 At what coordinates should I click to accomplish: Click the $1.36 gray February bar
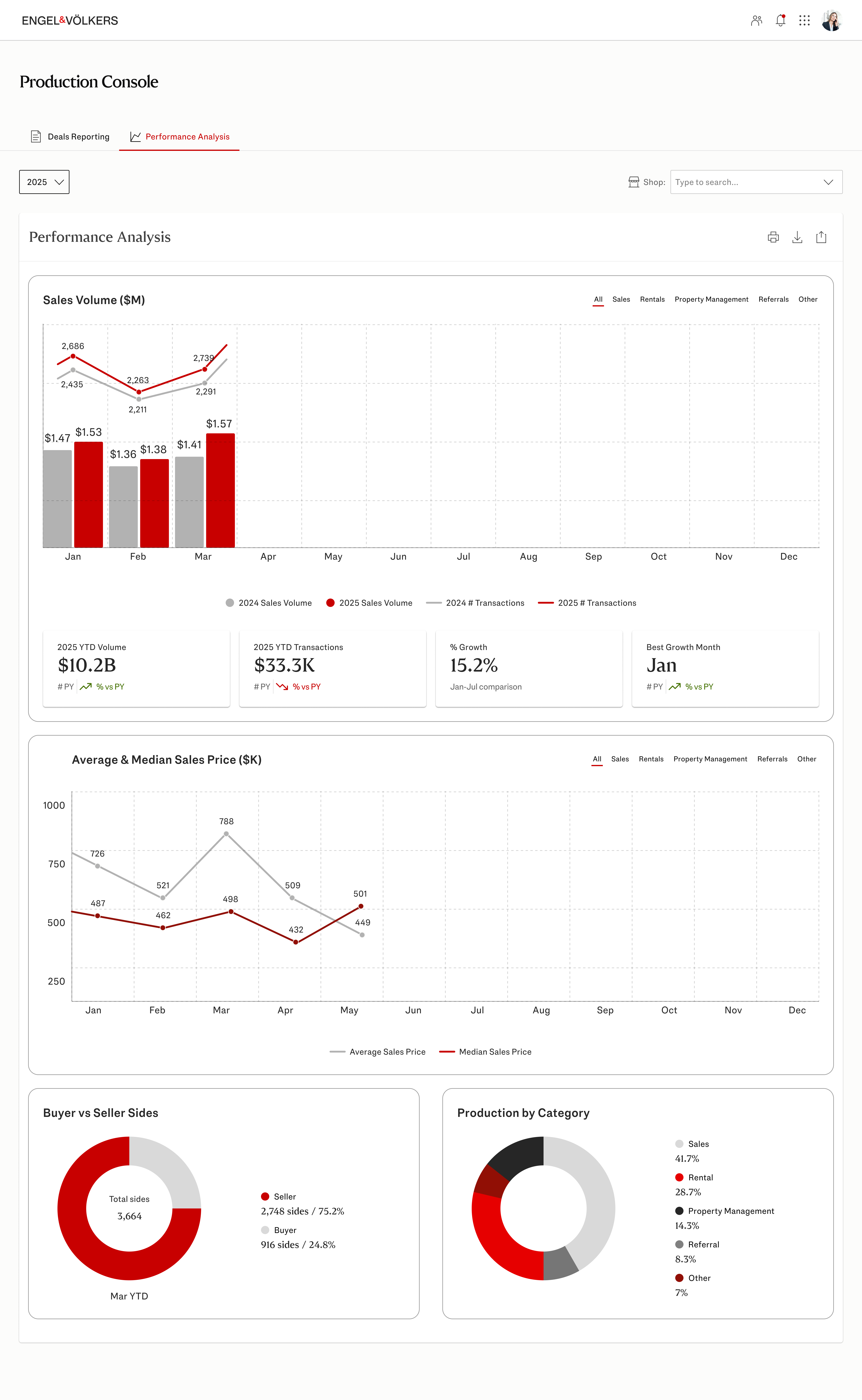[x=123, y=507]
